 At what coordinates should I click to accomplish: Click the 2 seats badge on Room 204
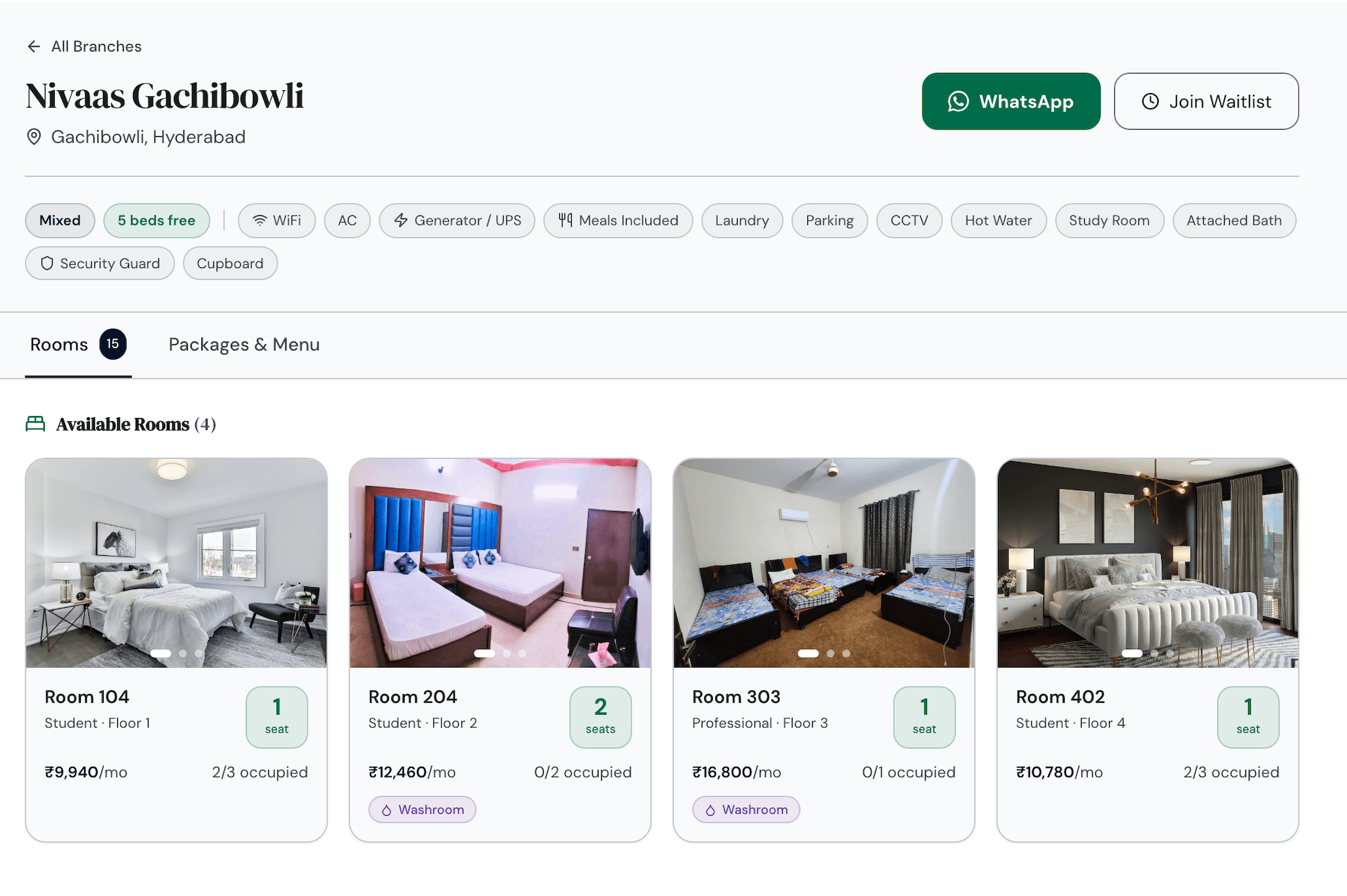(x=601, y=717)
